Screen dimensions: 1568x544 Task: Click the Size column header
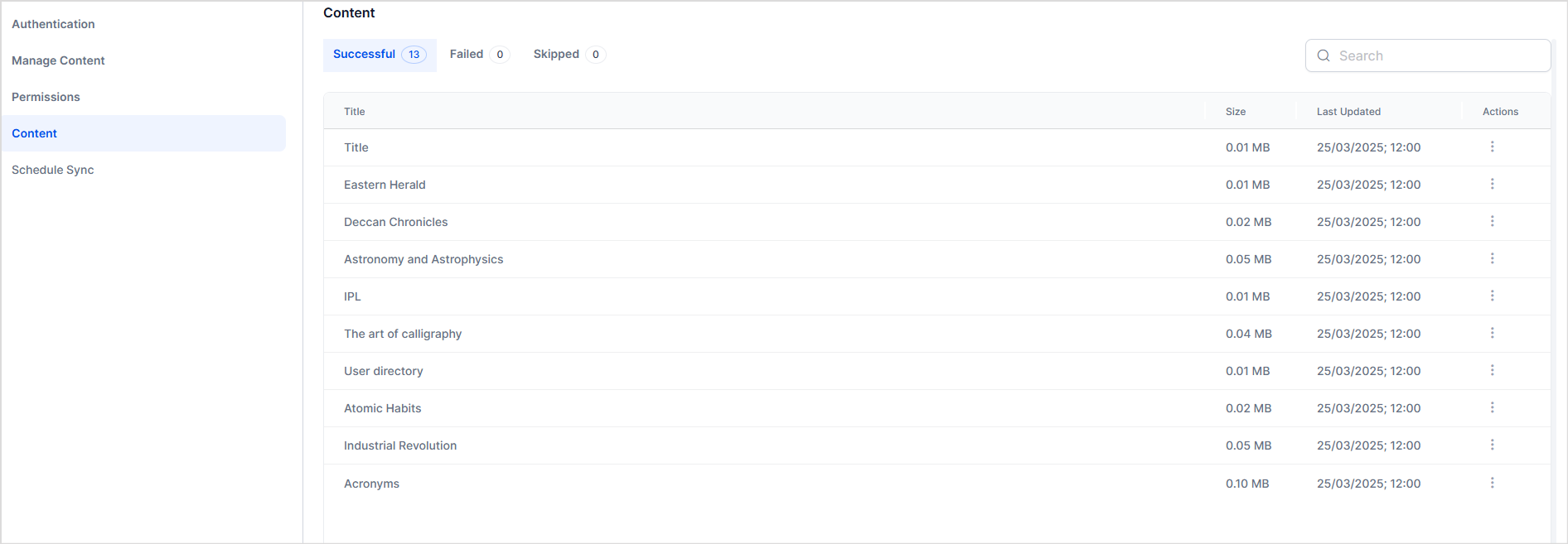point(1235,112)
